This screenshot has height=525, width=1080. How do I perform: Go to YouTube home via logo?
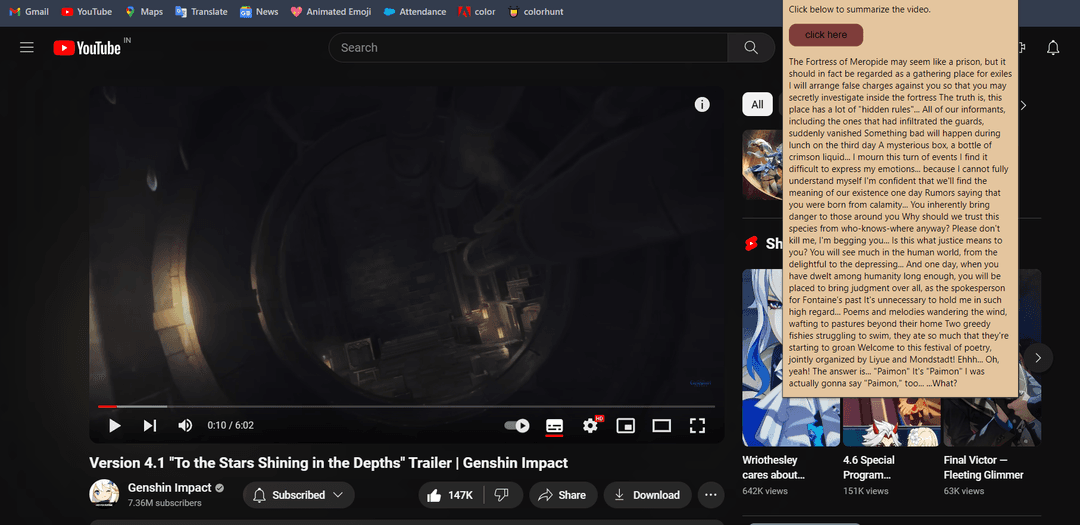tap(87, 48)
